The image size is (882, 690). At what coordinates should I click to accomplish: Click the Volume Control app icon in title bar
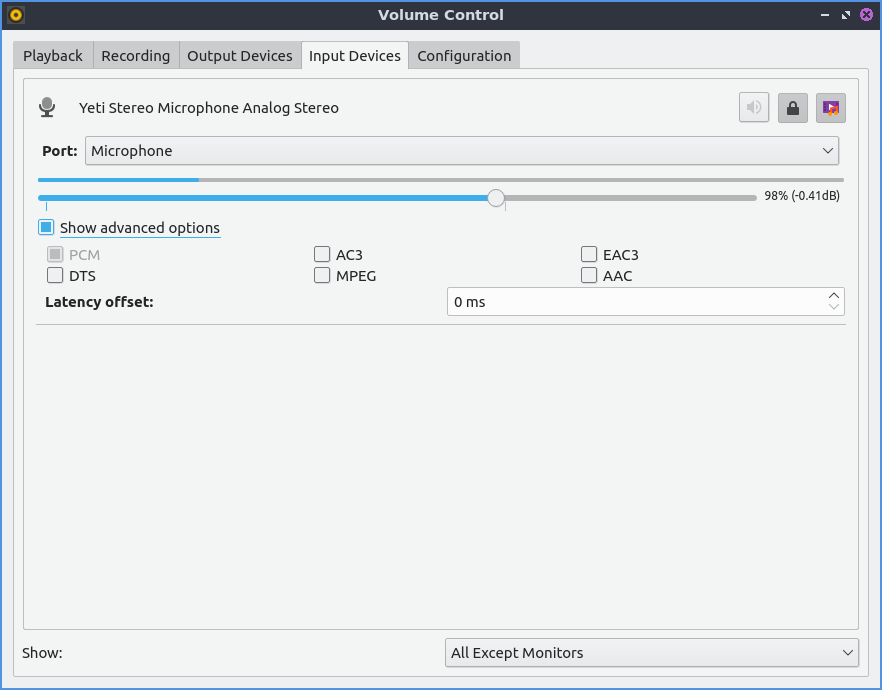tap(15, 15)
